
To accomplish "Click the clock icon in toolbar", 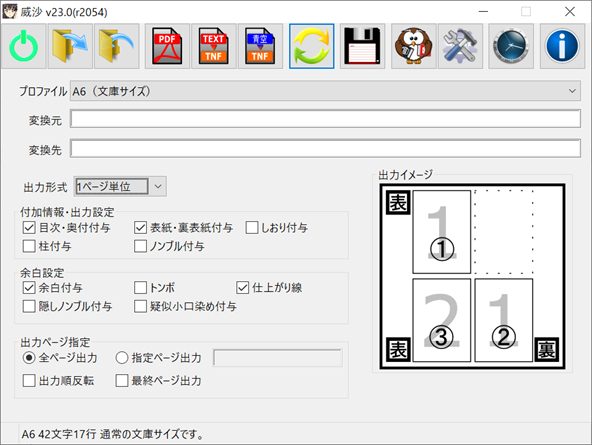I will point(511,46).
